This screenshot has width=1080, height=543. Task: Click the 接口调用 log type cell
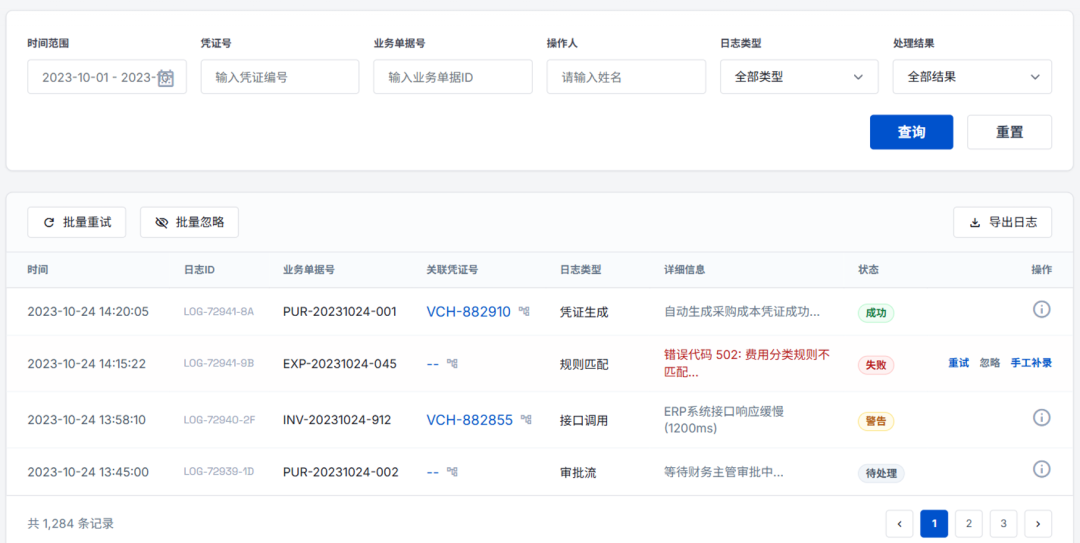click(x=584, y=420)
